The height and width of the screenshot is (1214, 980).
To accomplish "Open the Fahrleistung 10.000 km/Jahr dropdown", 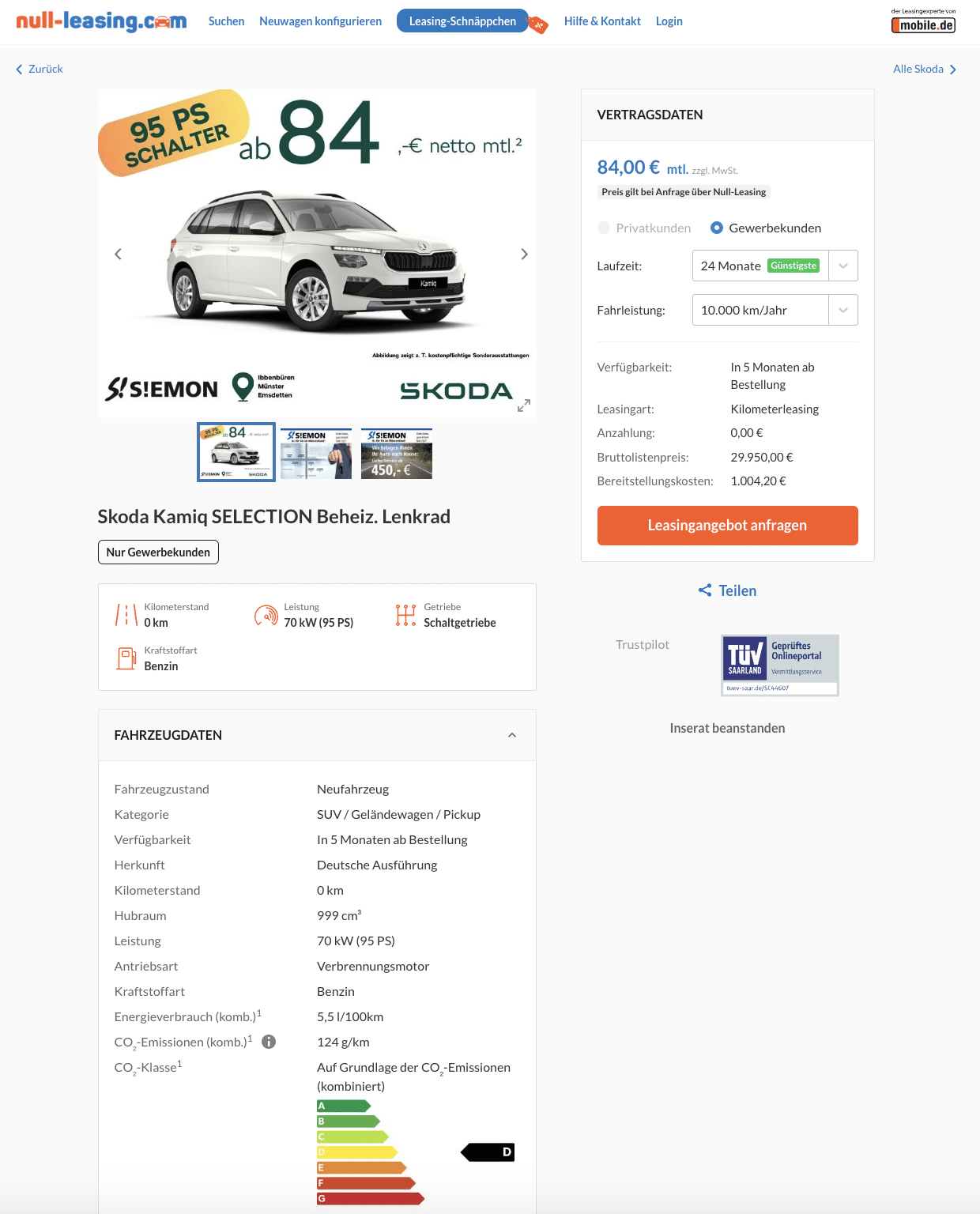I will (775, 310).
